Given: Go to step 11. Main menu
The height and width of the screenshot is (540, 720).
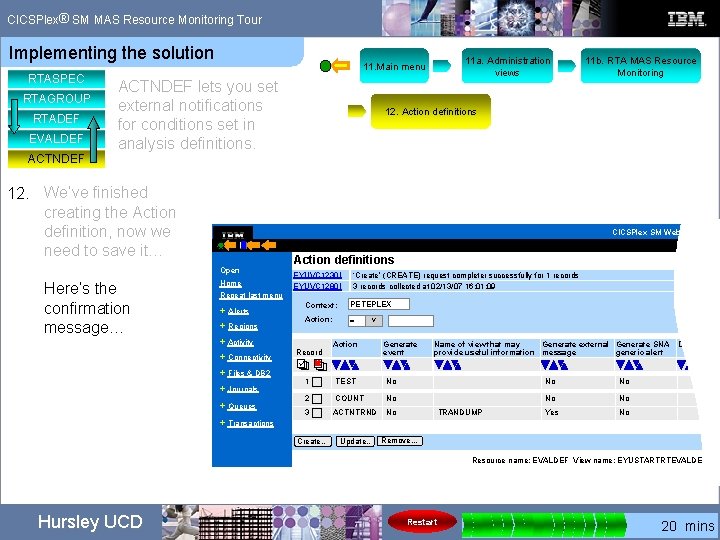Looking at the screenshot, I should (394, 66).
